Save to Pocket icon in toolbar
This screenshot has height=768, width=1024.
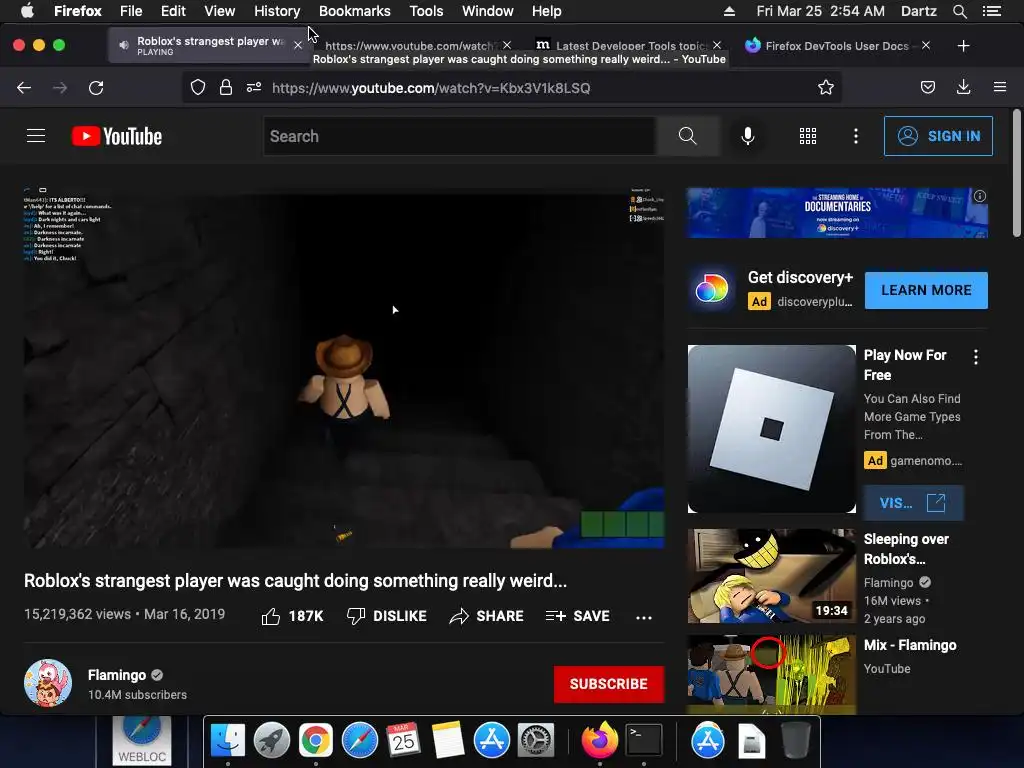pos(927,88)
